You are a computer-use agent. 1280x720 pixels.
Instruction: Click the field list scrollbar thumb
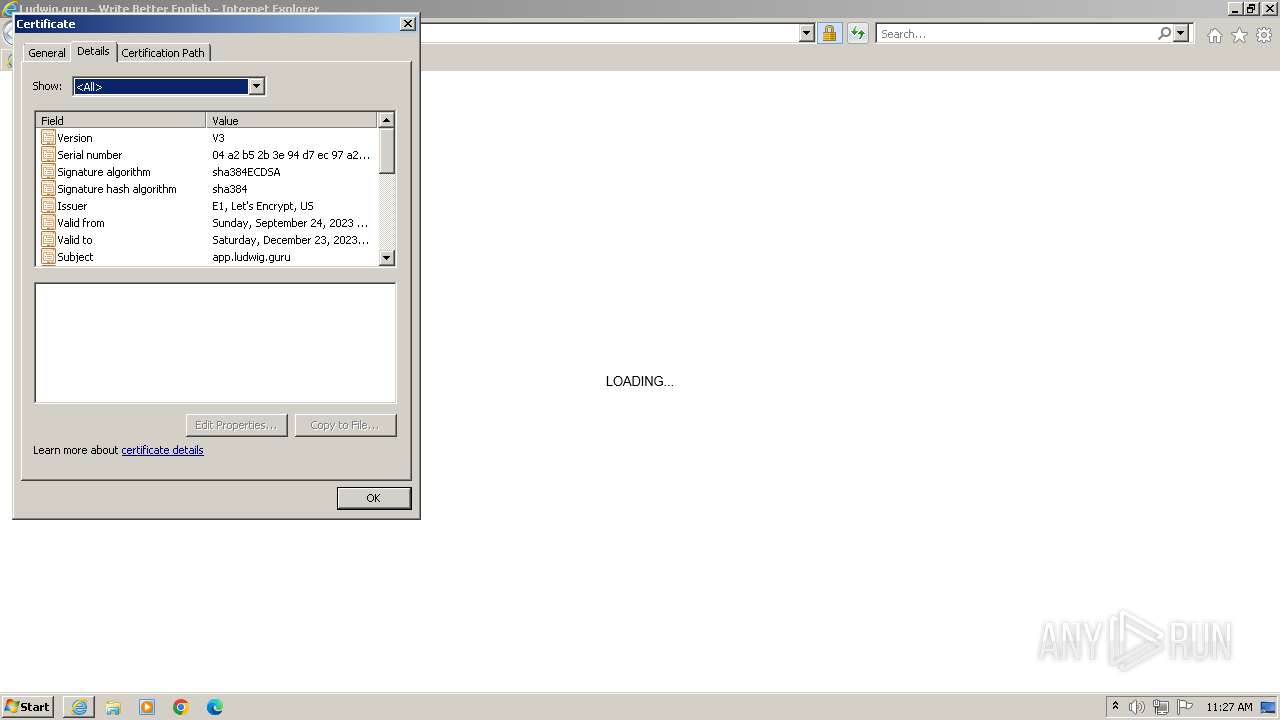(x=387, y=151)
